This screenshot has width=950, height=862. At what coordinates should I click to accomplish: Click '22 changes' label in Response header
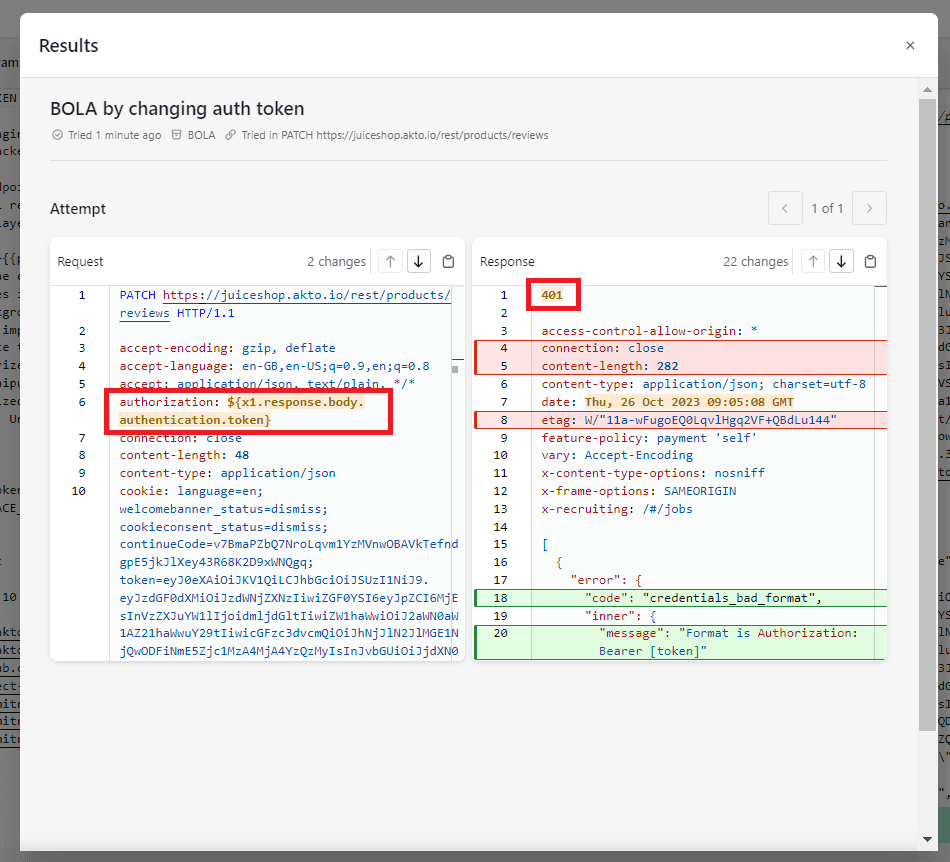click(756, 262)
